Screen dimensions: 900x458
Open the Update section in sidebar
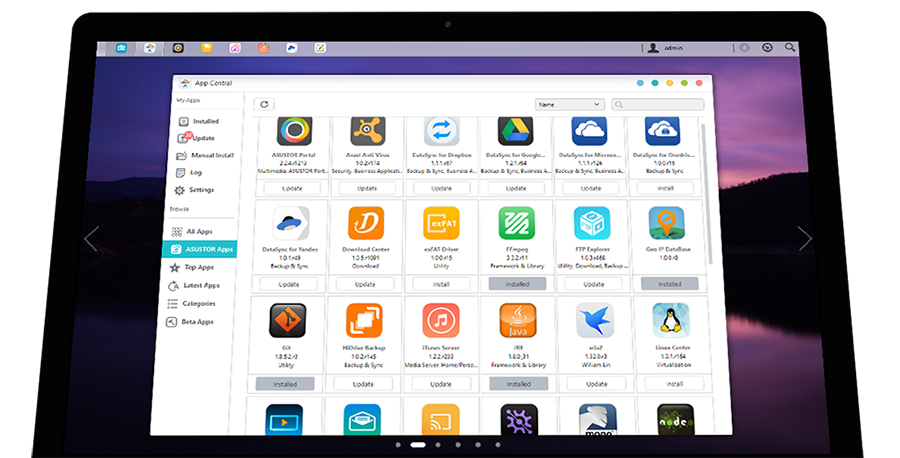pyautogui.click(x=196, y=138)
